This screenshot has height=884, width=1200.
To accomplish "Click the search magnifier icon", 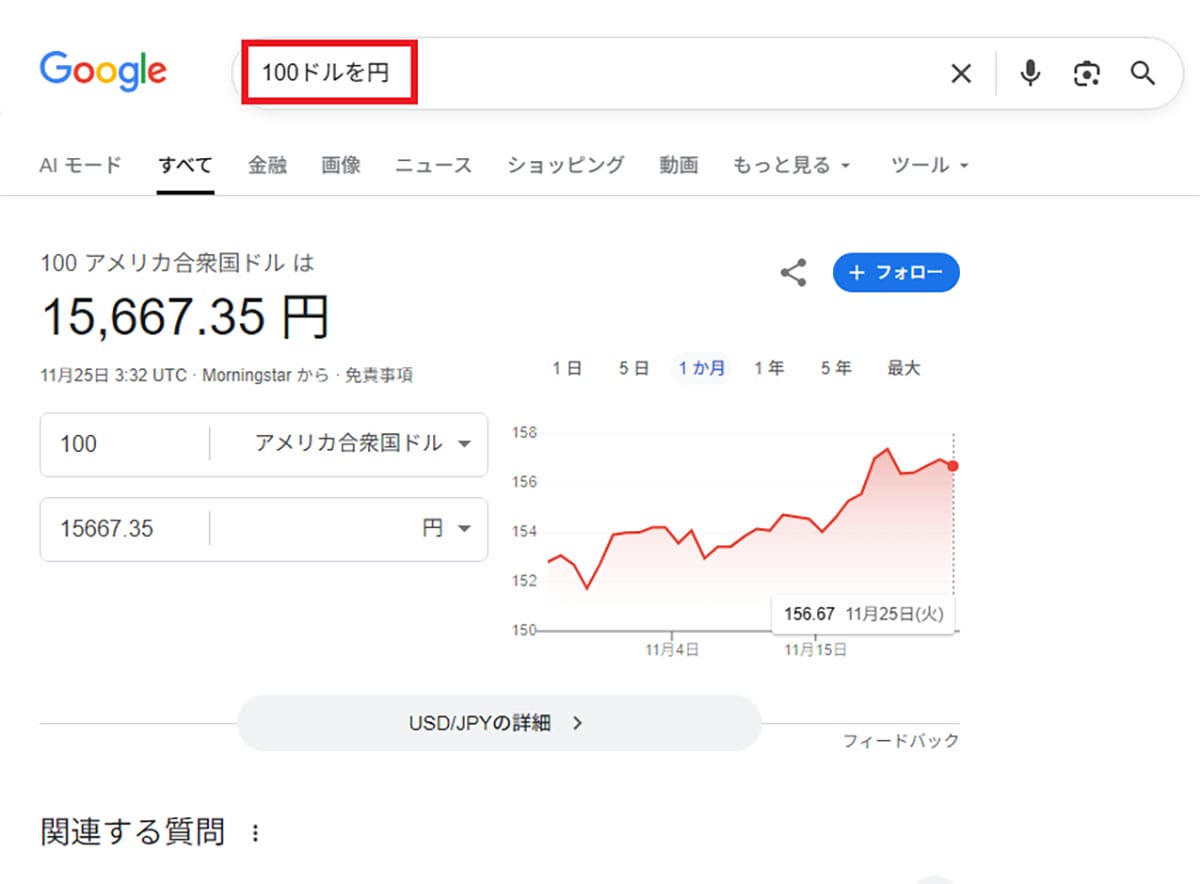I will pyautogui.click(x=1143, y=73).
